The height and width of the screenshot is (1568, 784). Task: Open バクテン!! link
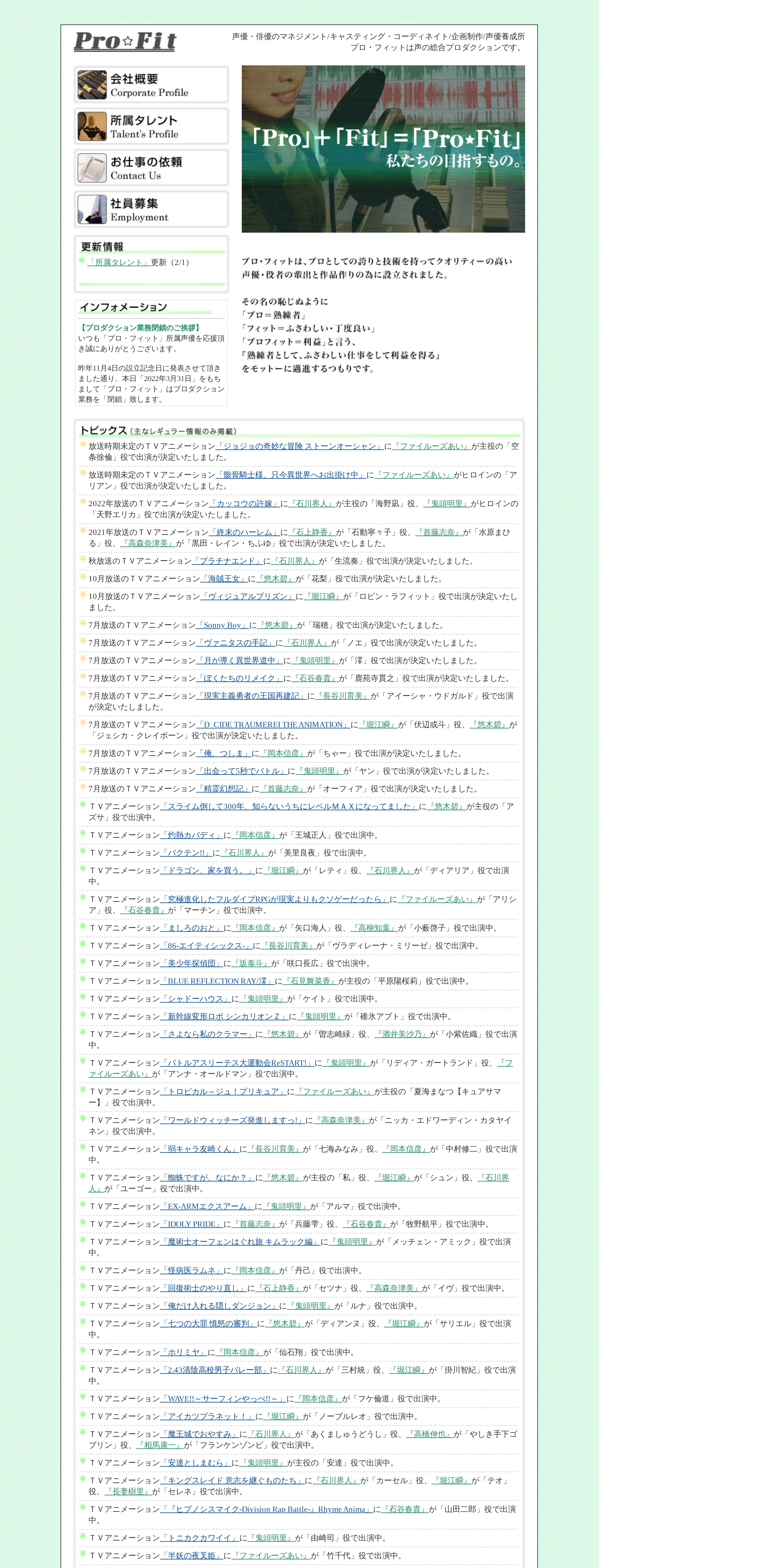(x=186, y=853)
